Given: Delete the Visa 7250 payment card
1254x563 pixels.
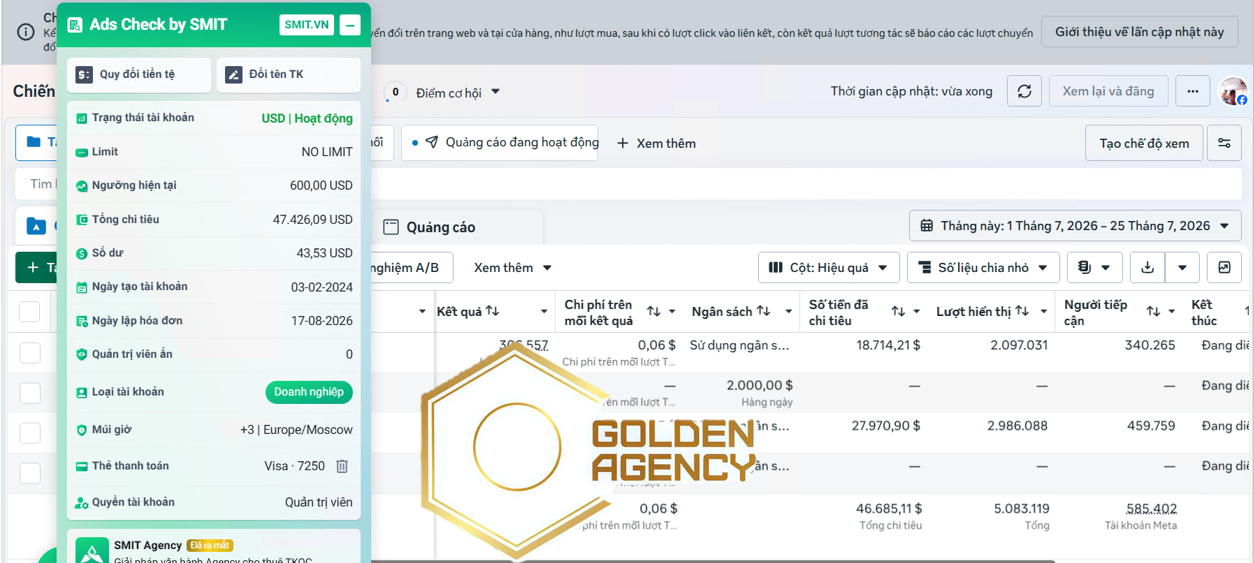Looking at the screenshot, I should pos(342,466).
